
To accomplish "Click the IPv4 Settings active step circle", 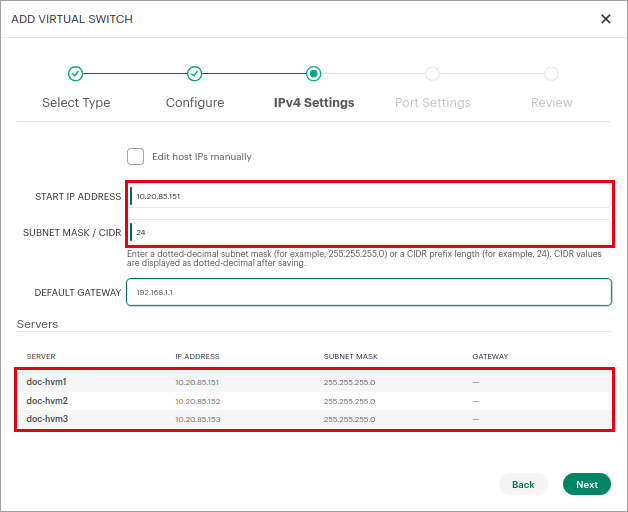I will point(313,74).
